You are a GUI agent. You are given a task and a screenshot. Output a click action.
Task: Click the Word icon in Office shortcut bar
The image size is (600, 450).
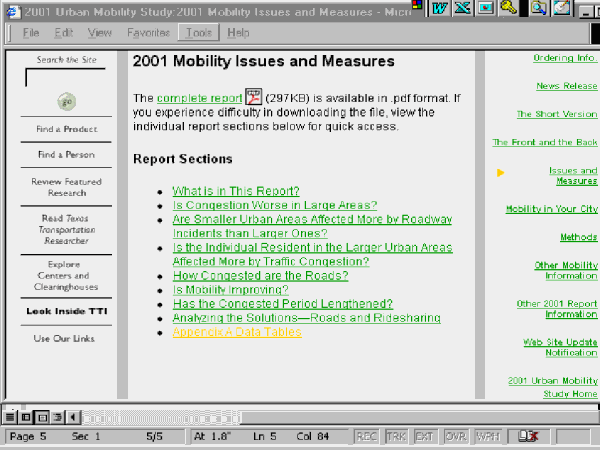(x=441, y=9)
